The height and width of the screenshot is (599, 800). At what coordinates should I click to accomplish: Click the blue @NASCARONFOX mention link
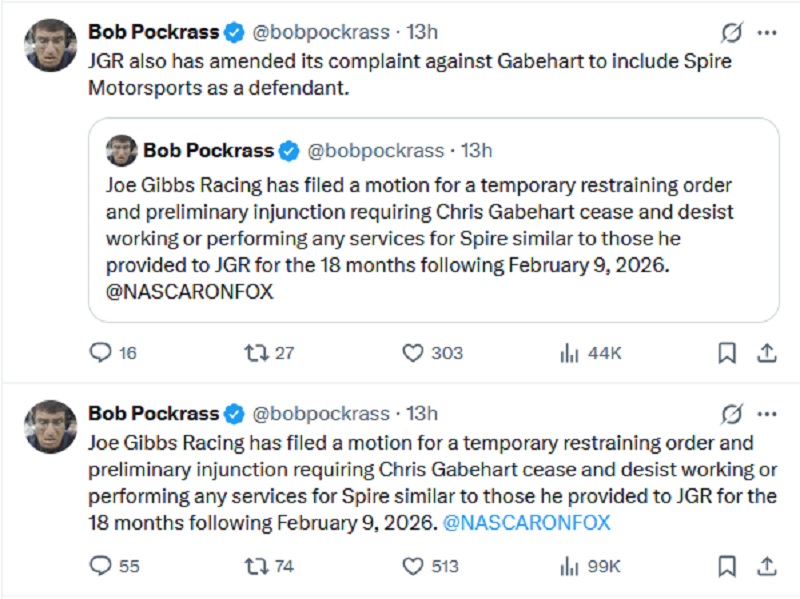coord(526,522)
